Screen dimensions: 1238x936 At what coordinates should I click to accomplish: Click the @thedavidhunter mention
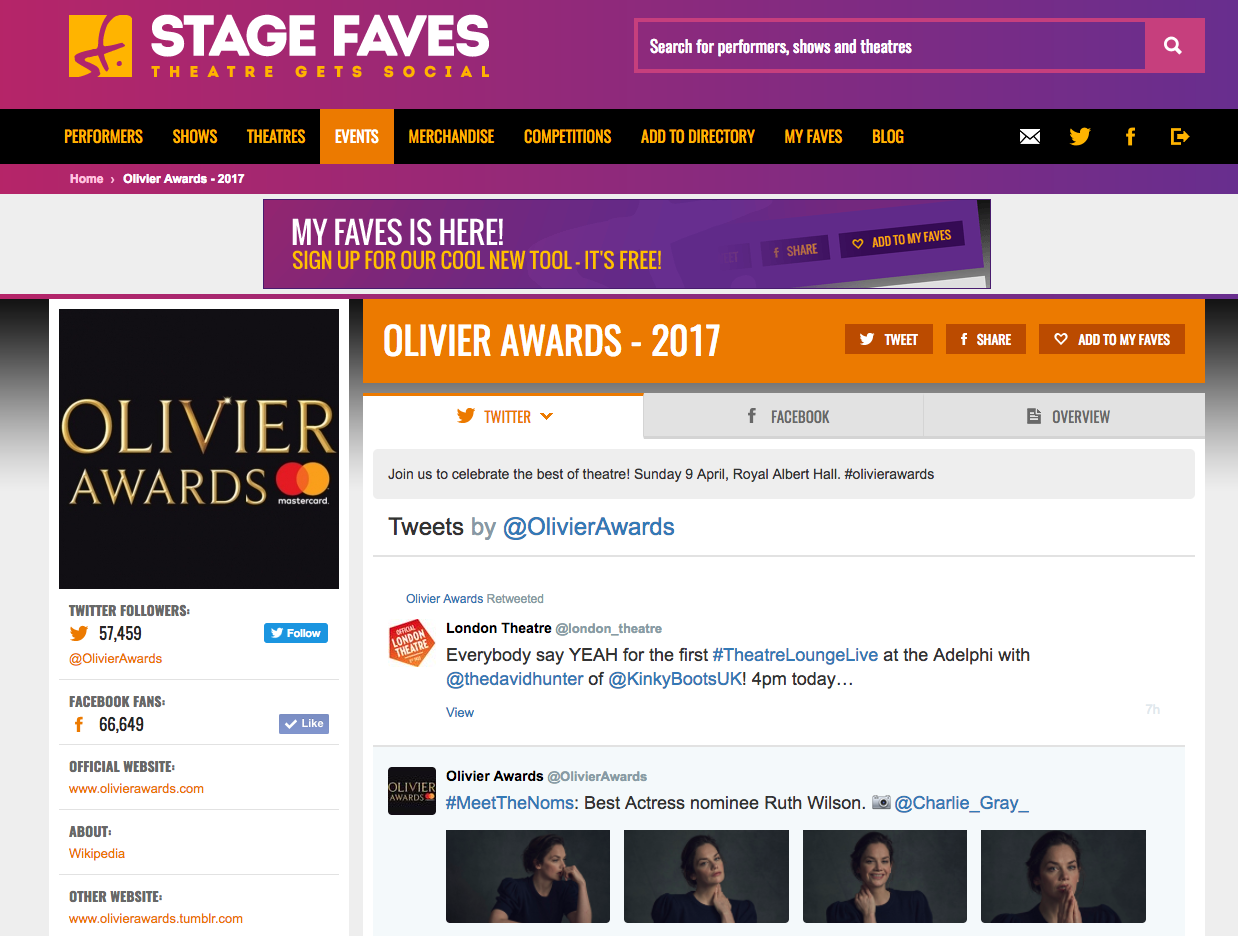tap(515, 680)
